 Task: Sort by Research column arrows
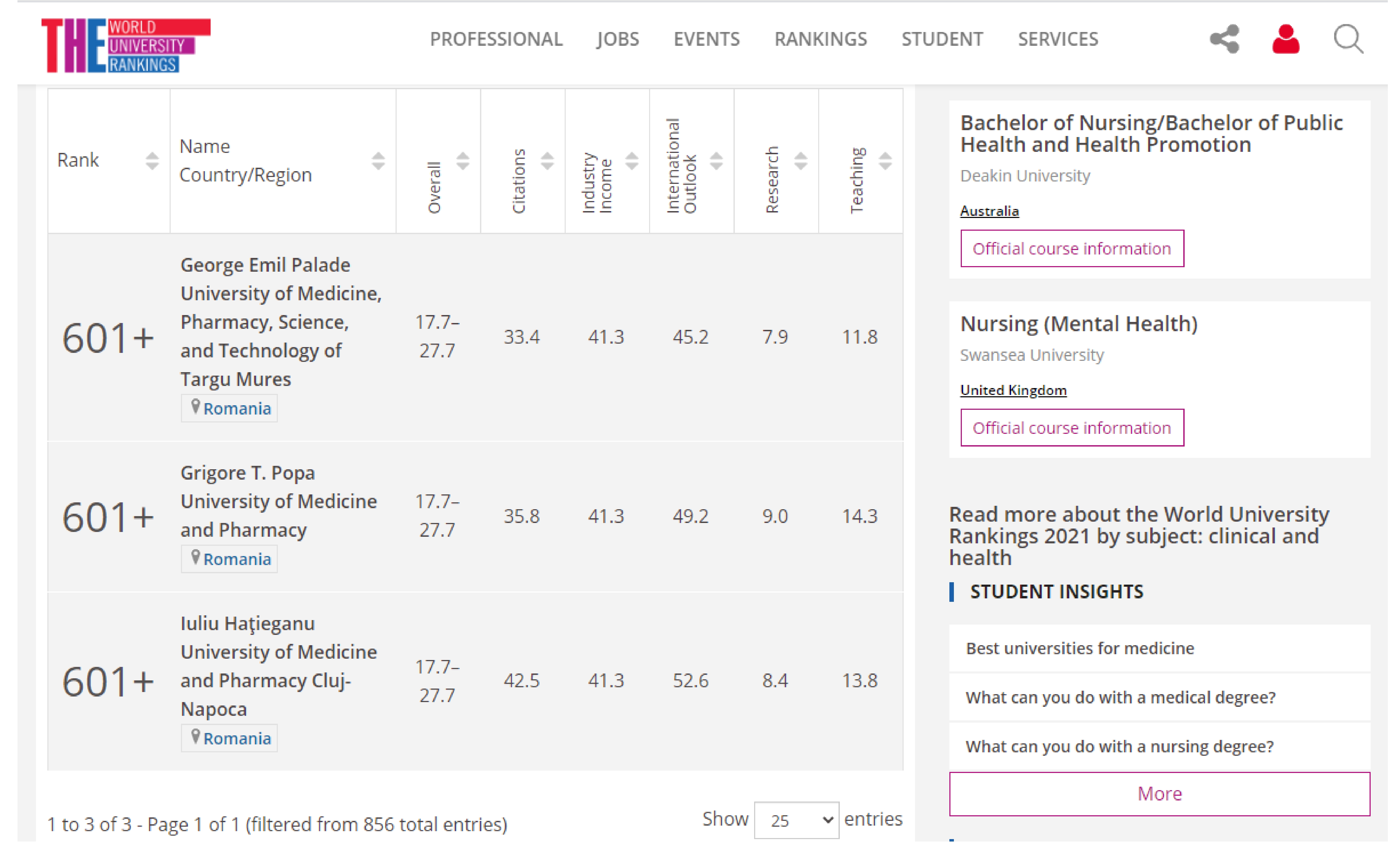[x=800, y=161]
